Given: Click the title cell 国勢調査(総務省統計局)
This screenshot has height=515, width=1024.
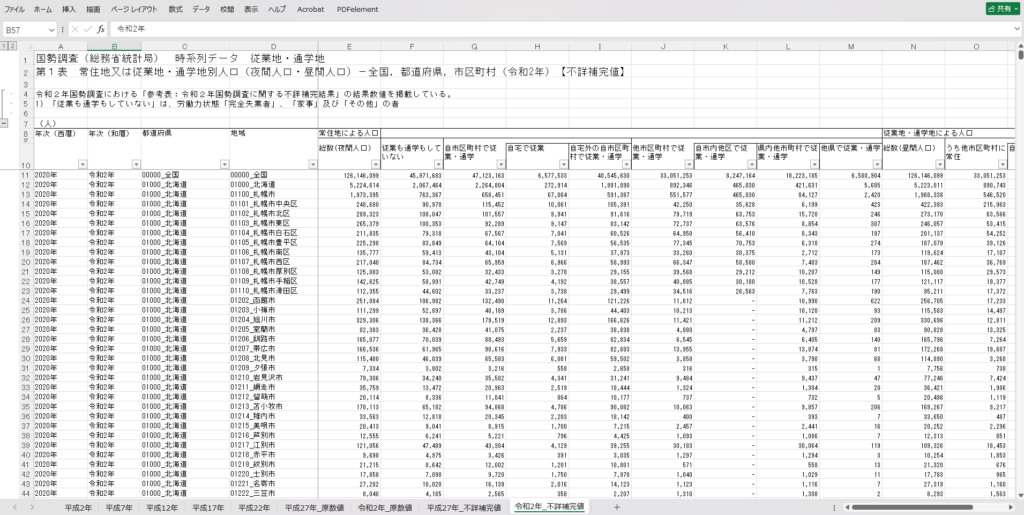Looking at the screenshot, I should click(97, 59).
